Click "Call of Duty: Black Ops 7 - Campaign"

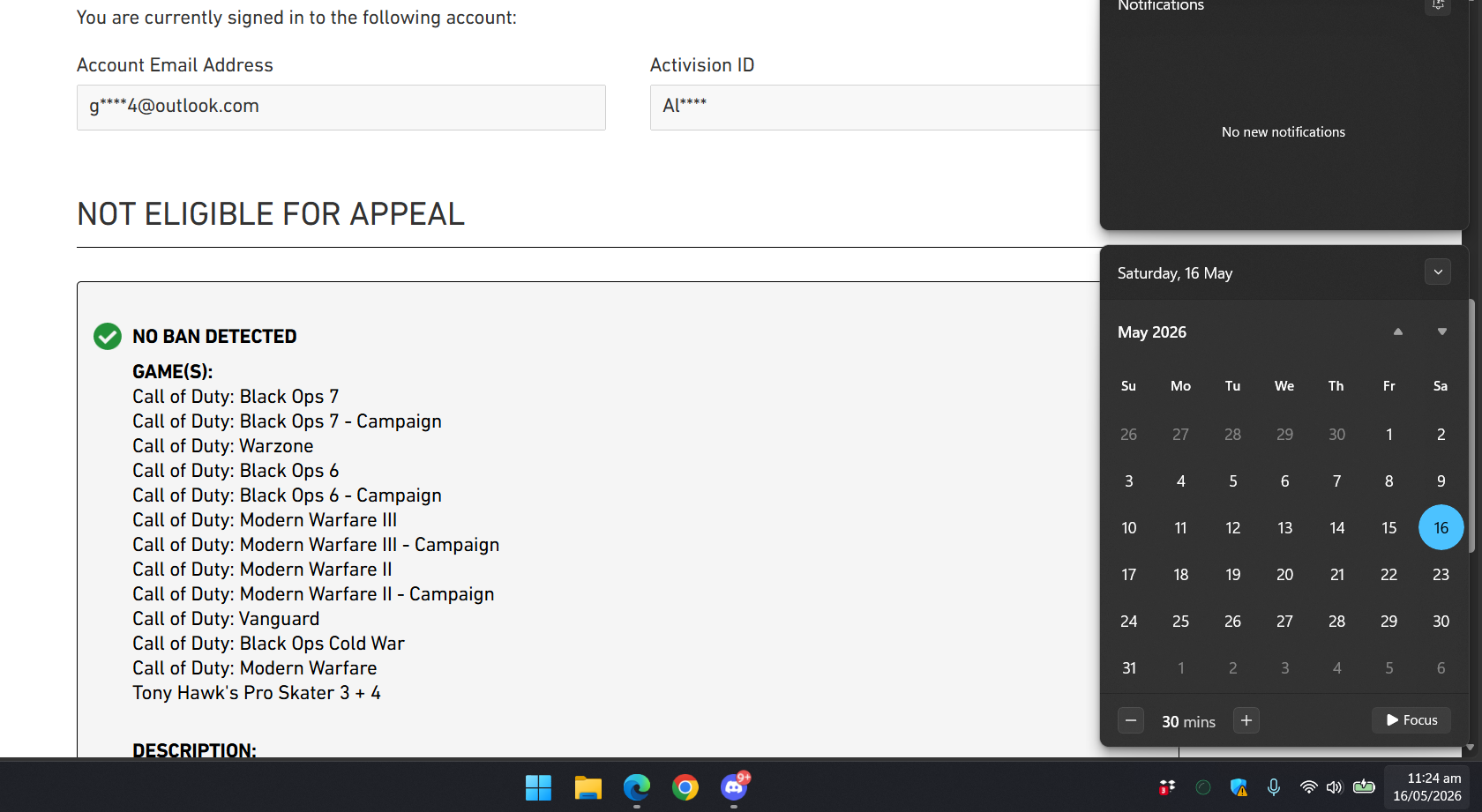coord(287,421)
